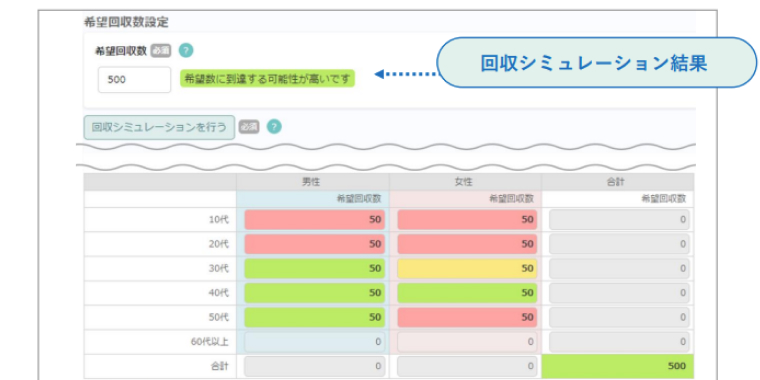Click the 合計 field in 20代 row
This screenshot has height=380, width=760.
619,244
